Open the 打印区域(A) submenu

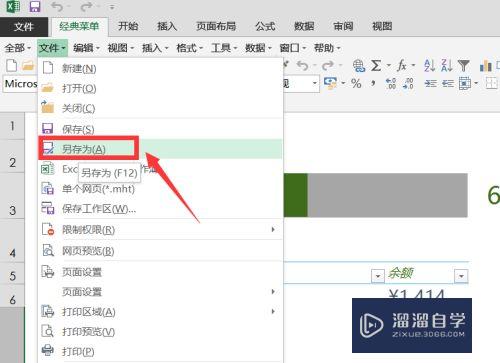click(160, 312)
